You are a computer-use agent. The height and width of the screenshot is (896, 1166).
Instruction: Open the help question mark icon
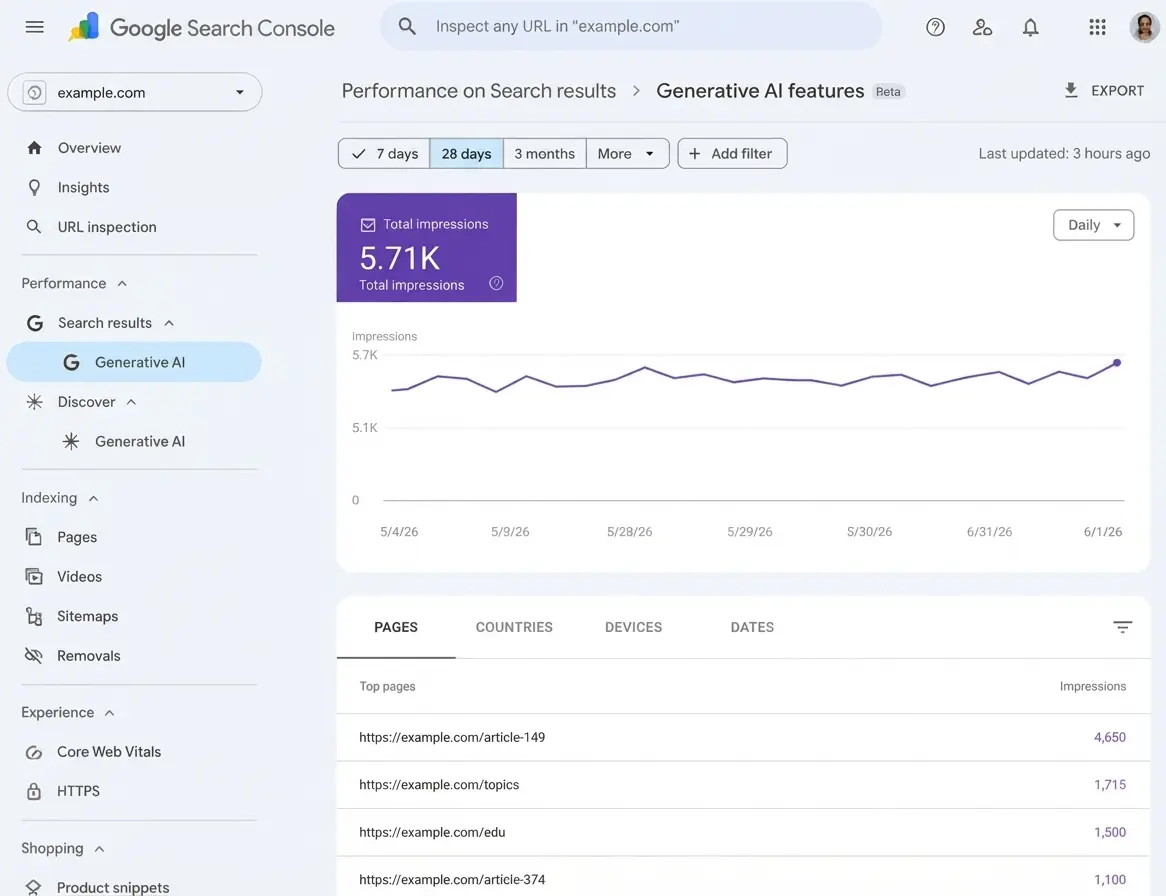935,28
